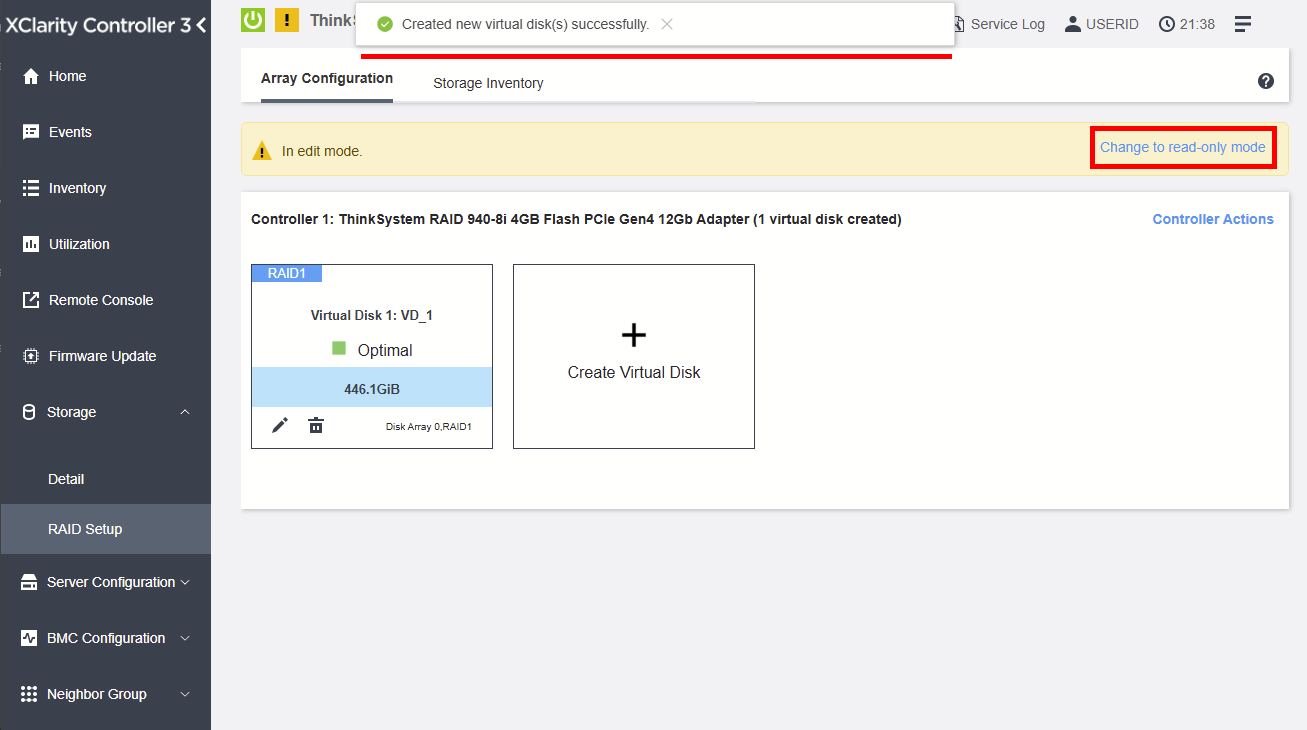Switch to the Storage Inventory tab
1307x730 pixels.
(x=488, y=83)
